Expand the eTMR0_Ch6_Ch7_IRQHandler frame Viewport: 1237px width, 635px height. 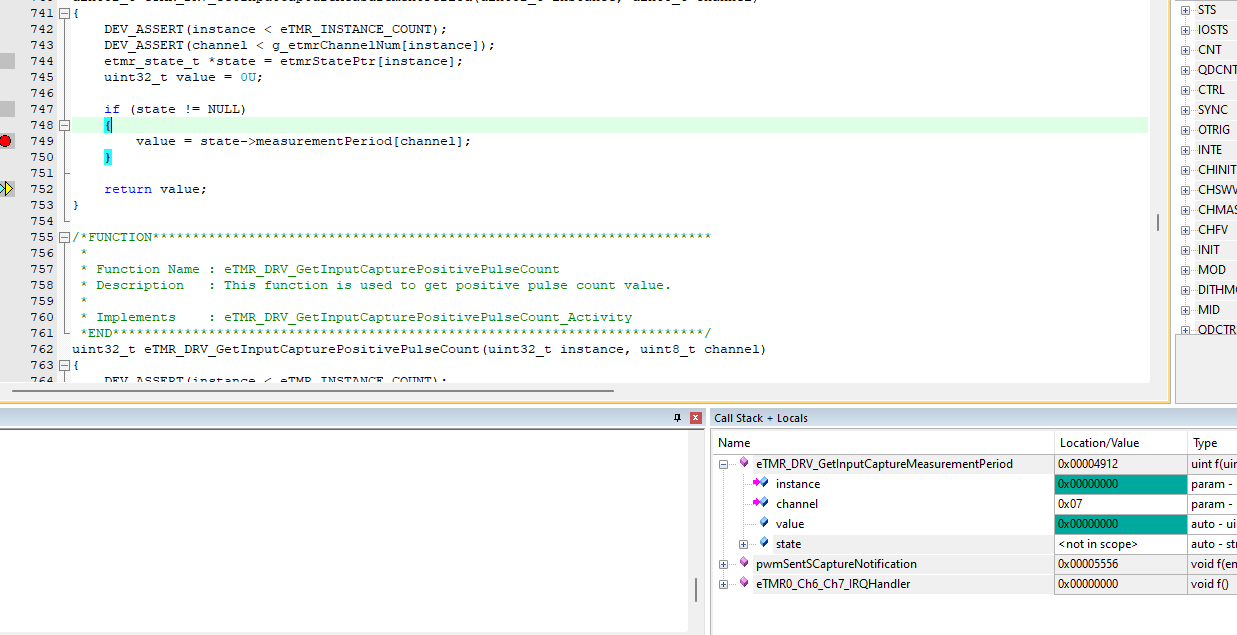click(723, 583)
